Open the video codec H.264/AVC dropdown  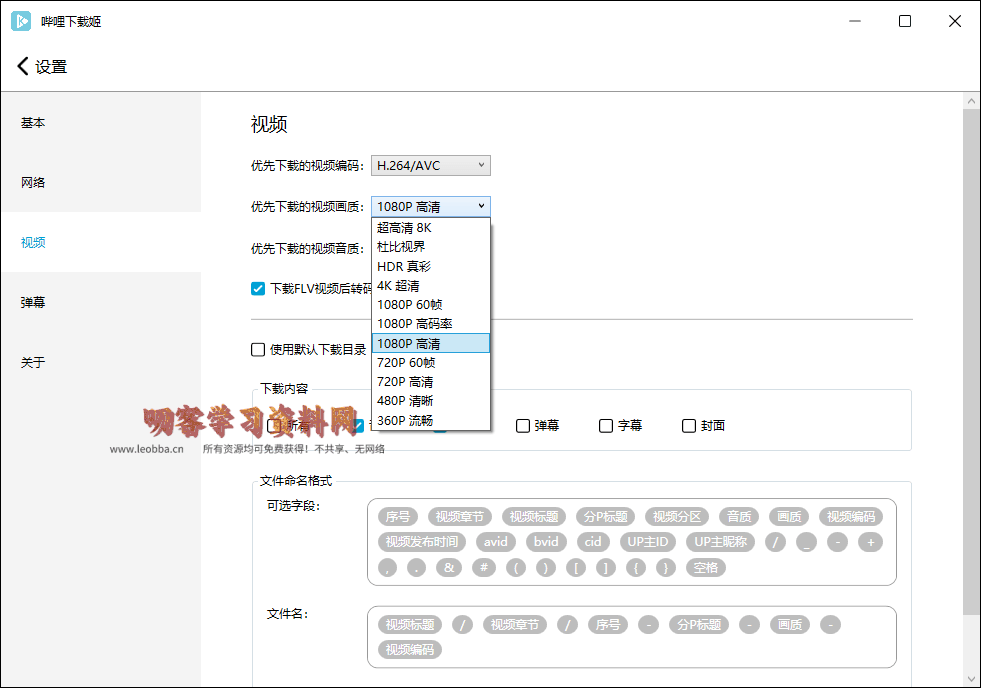[x=430, y=166]
